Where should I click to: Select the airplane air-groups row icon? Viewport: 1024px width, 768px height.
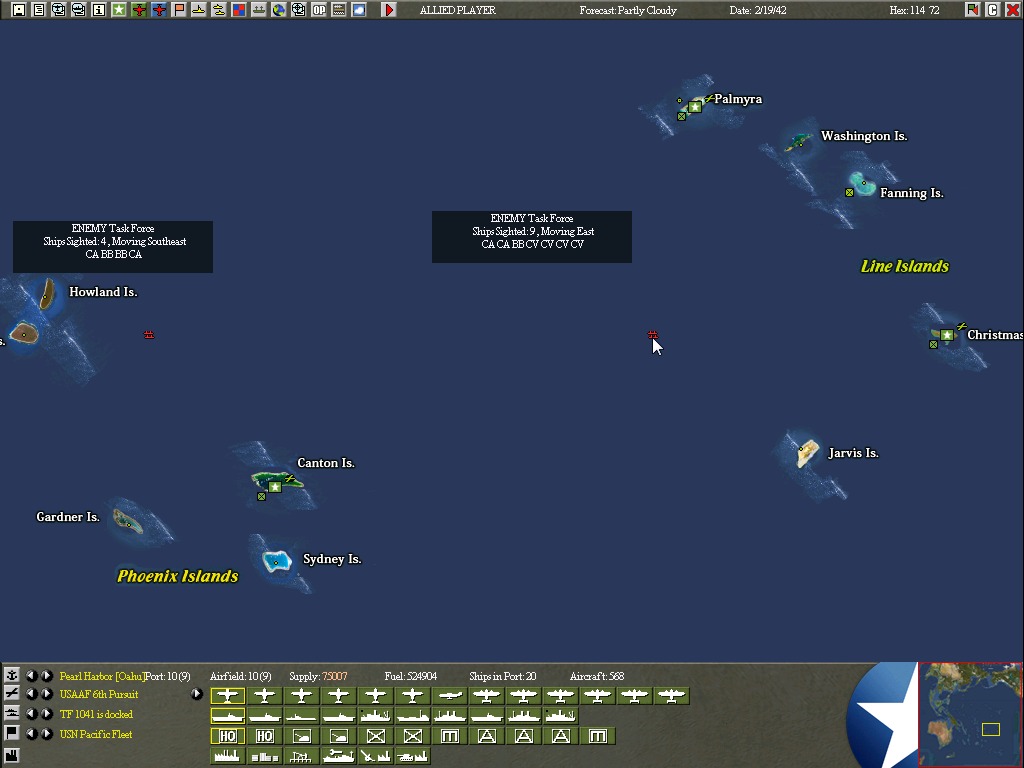click(x=12, y=694)
